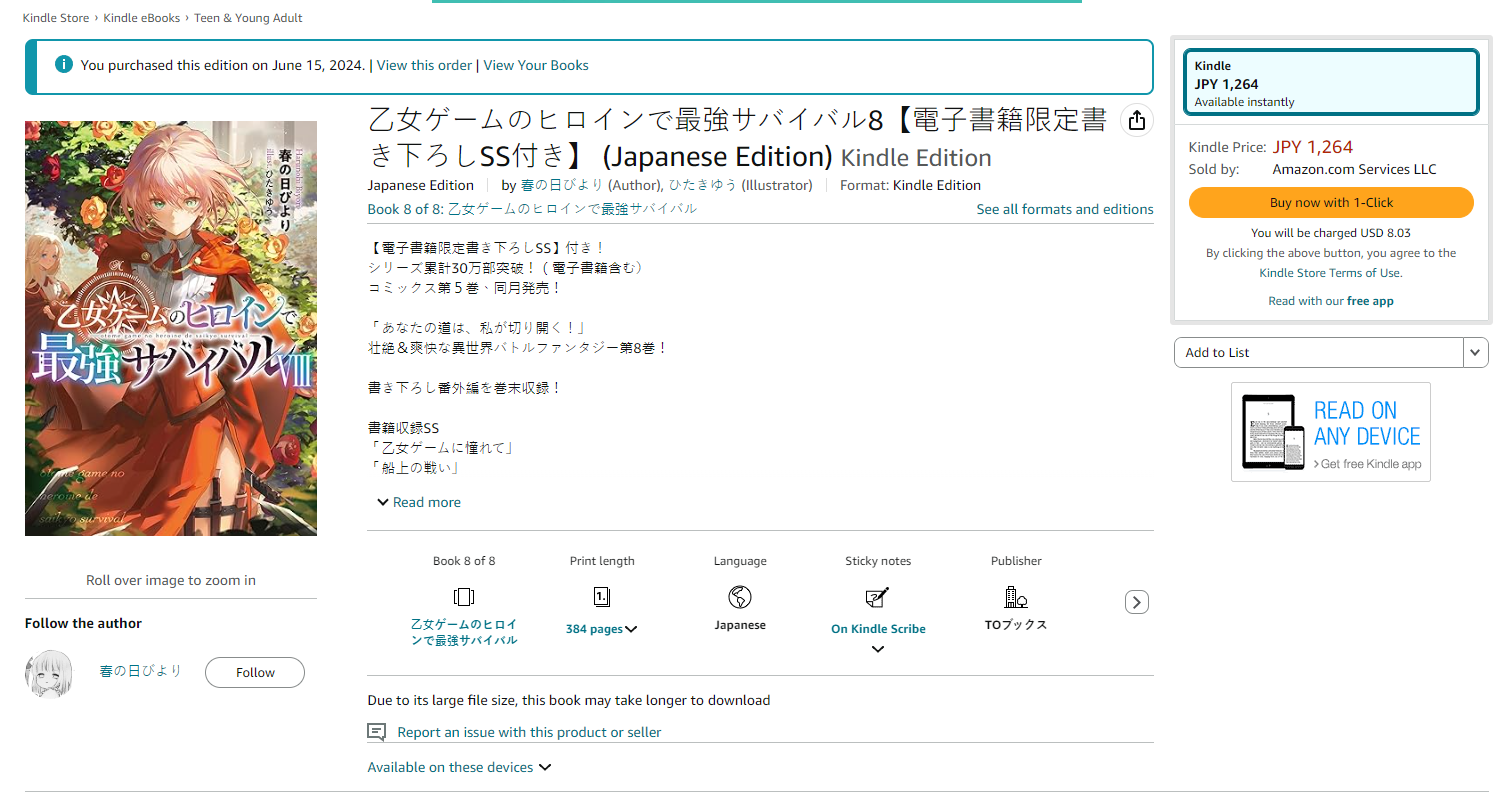This screenshot has height=804, width=1509.
Task: Click the report issue speech bubble icon
Action: tap(376, 732)
